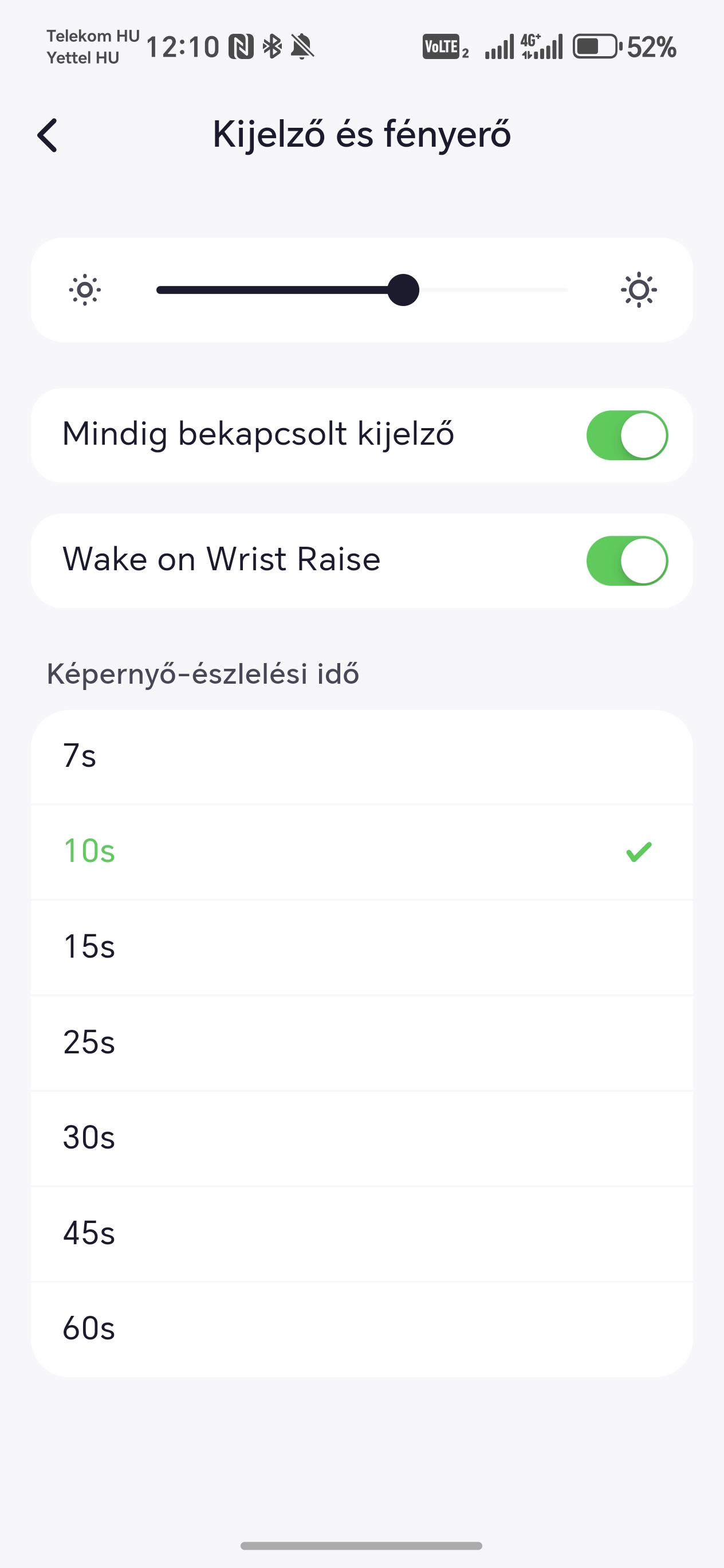Viewport: 724px width, 1568px height.
Task: Tap the battery icon in status bar
Action: coord(597,47)
